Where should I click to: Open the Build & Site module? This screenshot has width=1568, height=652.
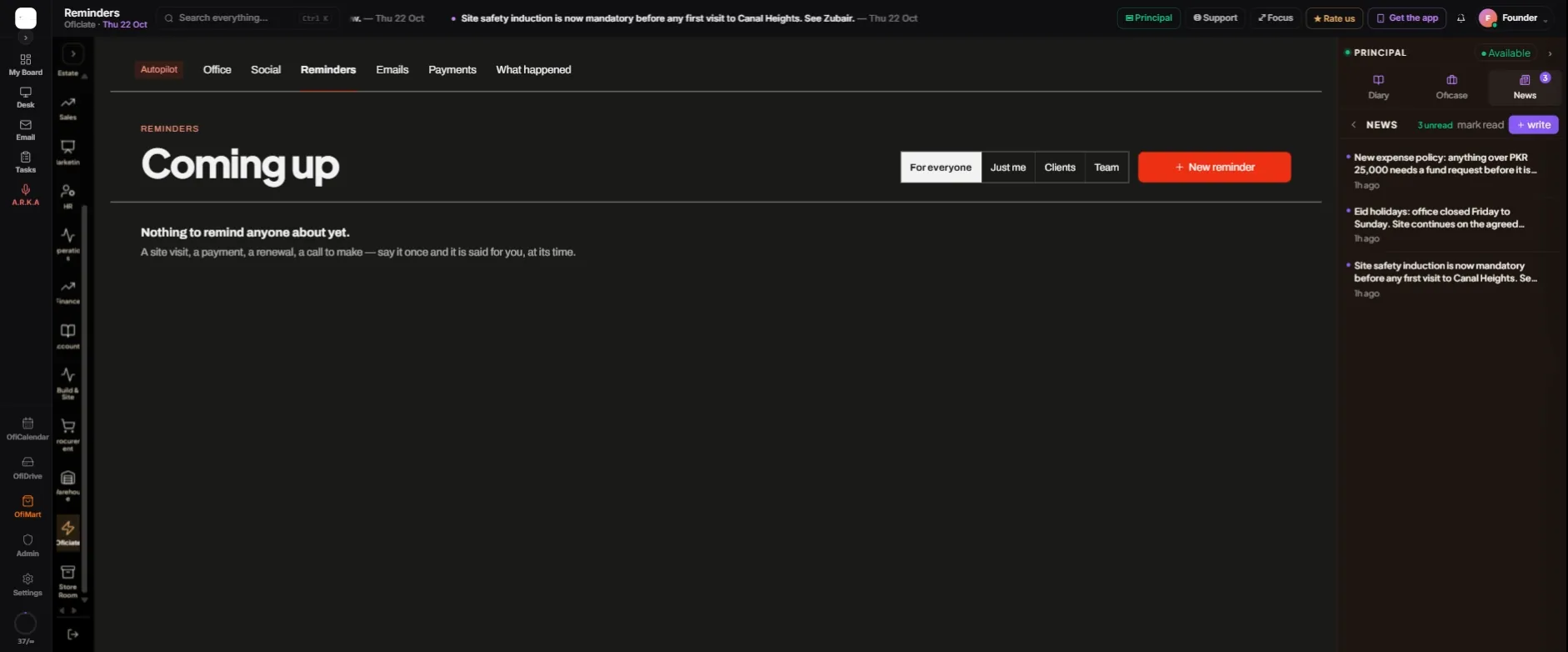click(x=68, y=384)
